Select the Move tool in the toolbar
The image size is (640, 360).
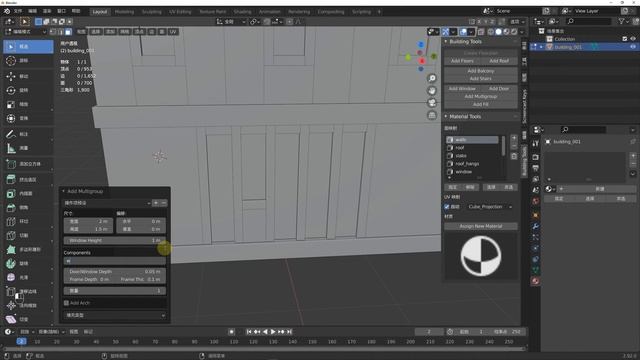[x=28, y=76]
